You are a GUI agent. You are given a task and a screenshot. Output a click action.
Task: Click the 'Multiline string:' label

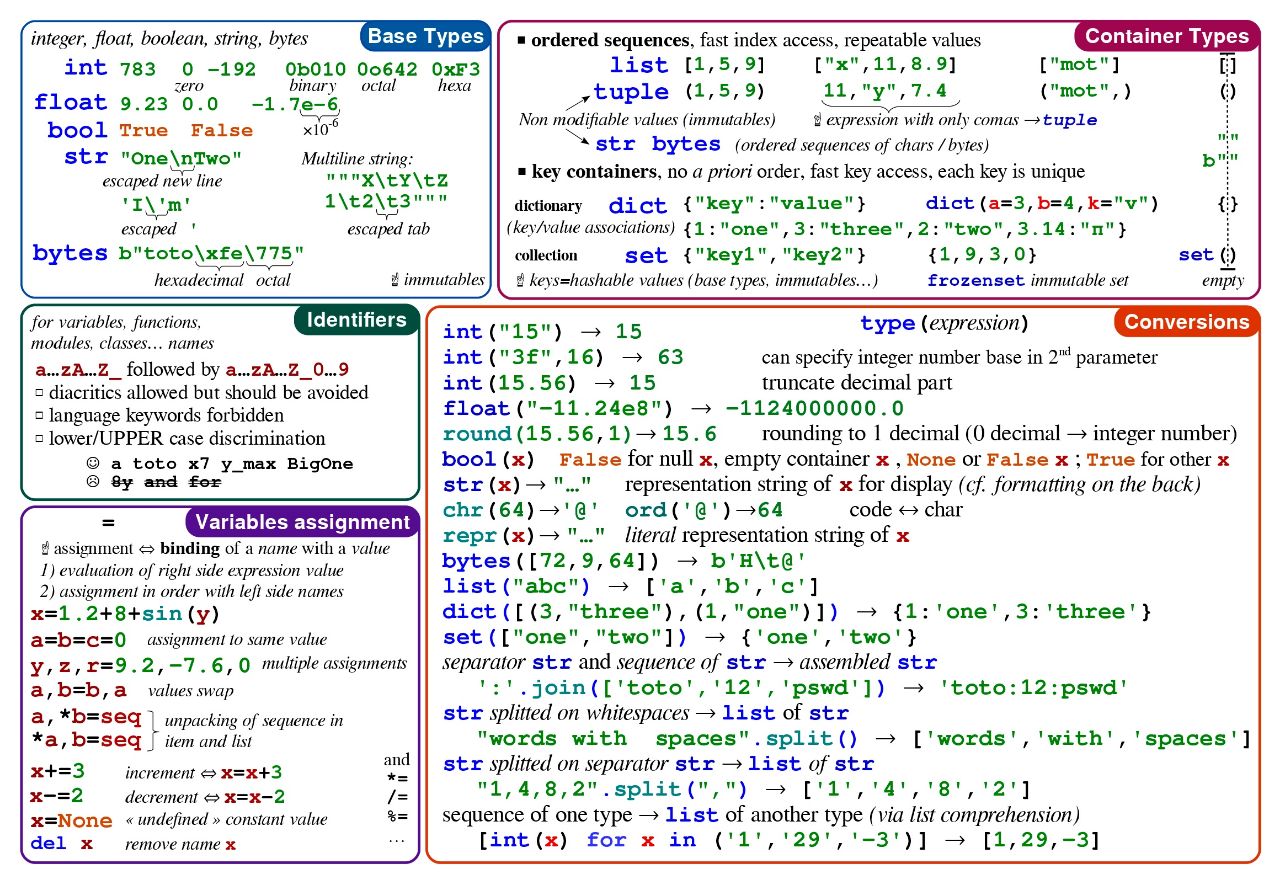(x=357, y=159)
